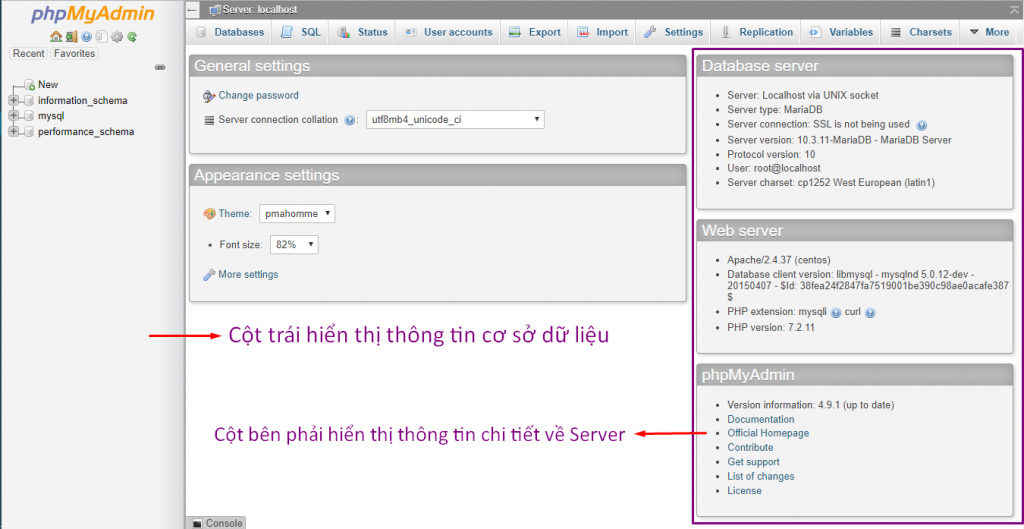This screenshot has height=529, width=1024.
Task: Open the Console bar at the bottom
Action: 217,523
